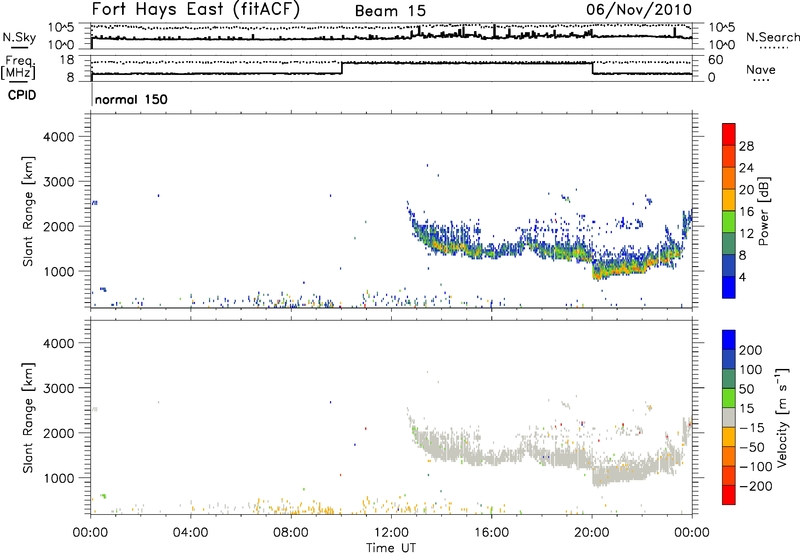This screenshot has height=554, width=800.
Task: Click the 'Power [dB]' color bar label
Action: [763, 211]
